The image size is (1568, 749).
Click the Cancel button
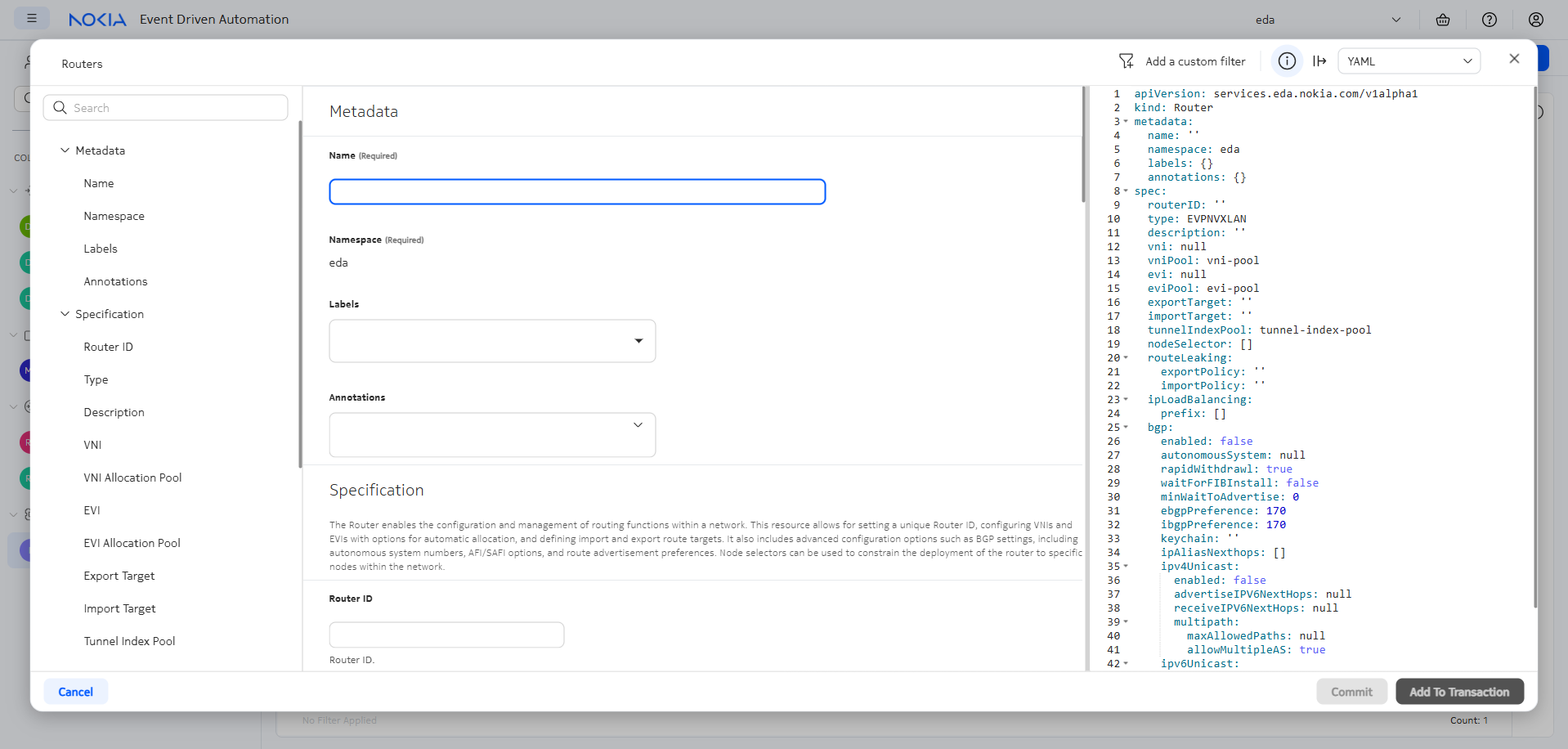point(75,692)
